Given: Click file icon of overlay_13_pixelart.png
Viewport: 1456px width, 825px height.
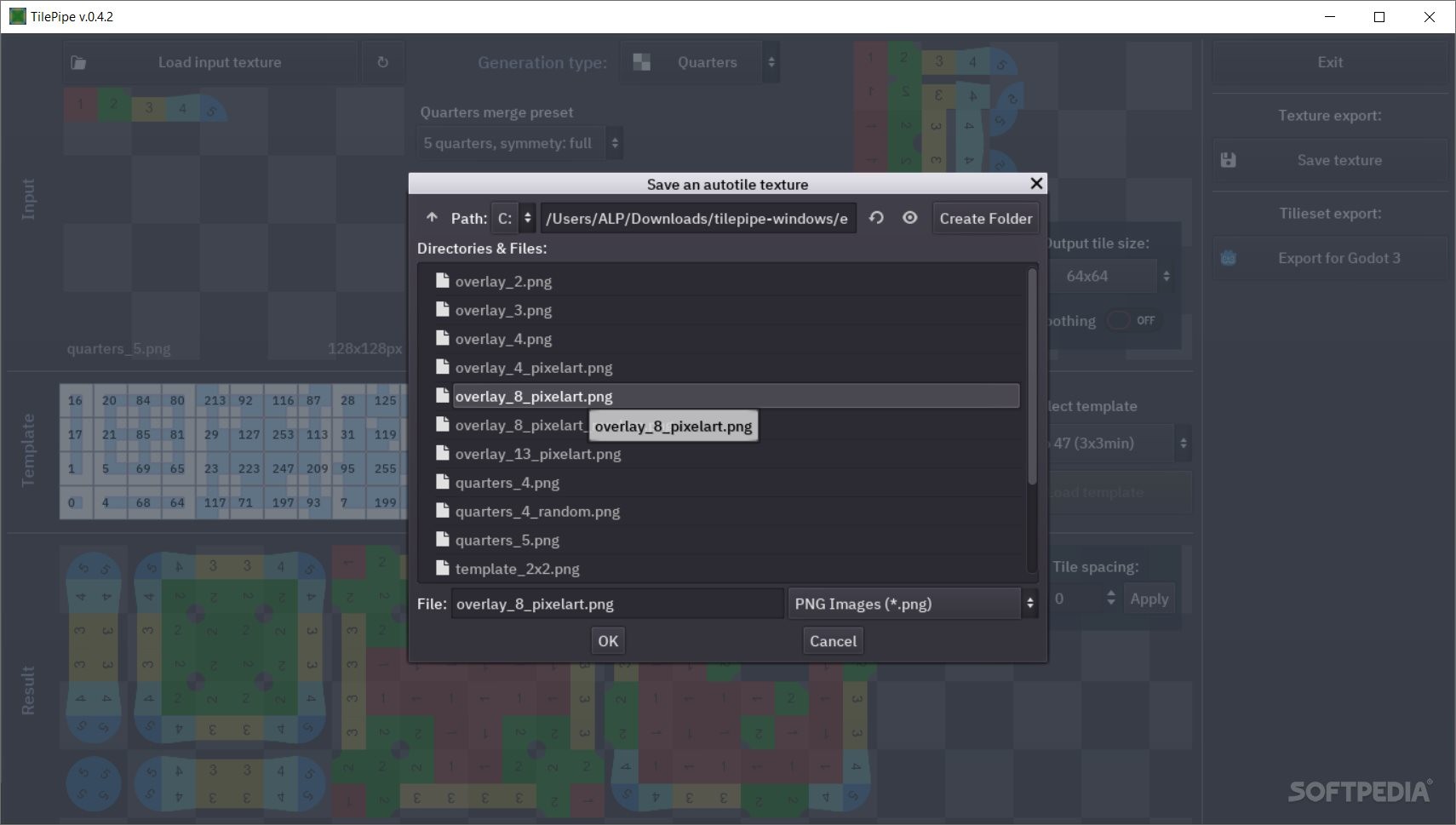Looking at the screenshot, I should [442, 453].
